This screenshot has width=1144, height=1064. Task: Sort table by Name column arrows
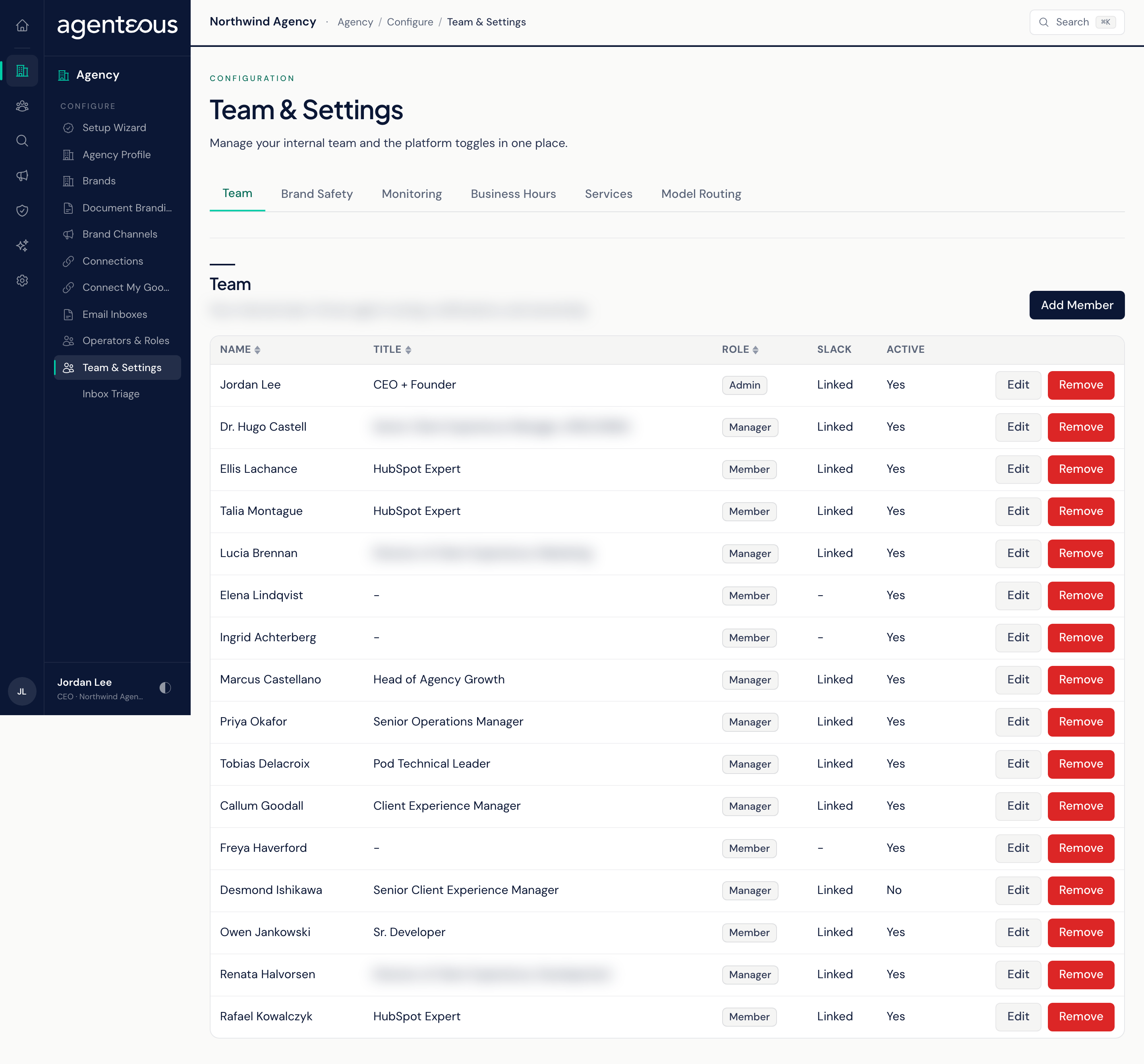pyautogui.click(x=257, y=350)
